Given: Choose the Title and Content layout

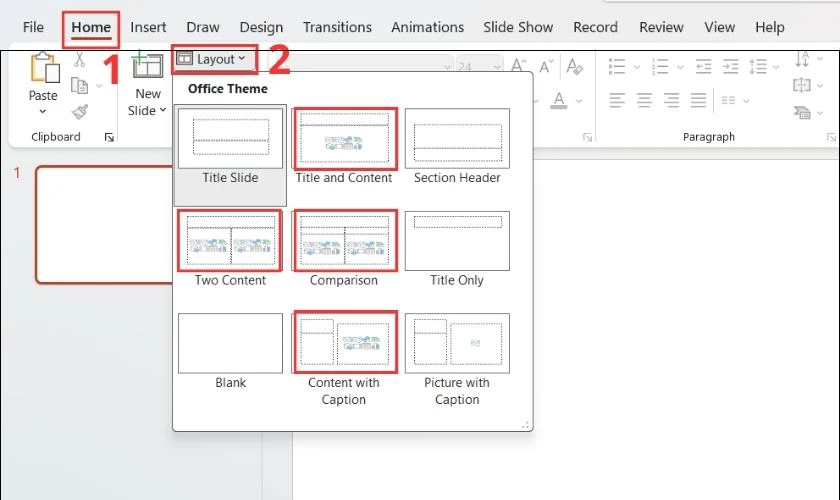Looking at the screenshot, I should pyautogui.click(x=344, y=147).
